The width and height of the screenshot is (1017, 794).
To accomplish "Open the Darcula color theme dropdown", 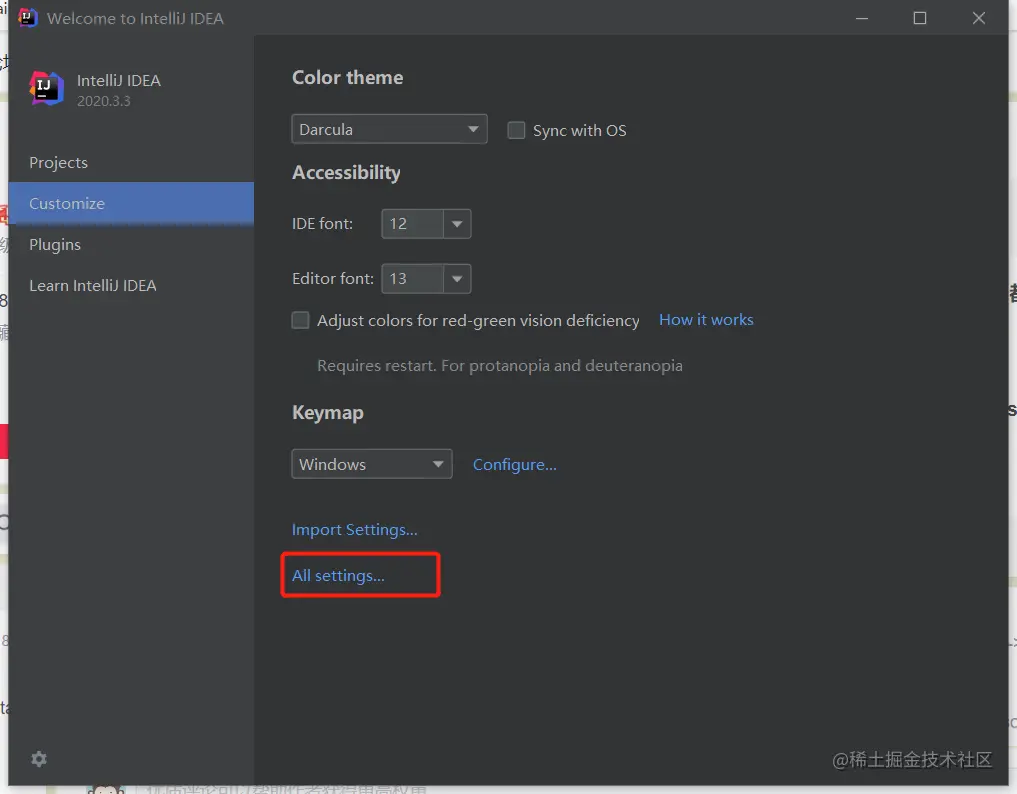I will click(389, 130).
